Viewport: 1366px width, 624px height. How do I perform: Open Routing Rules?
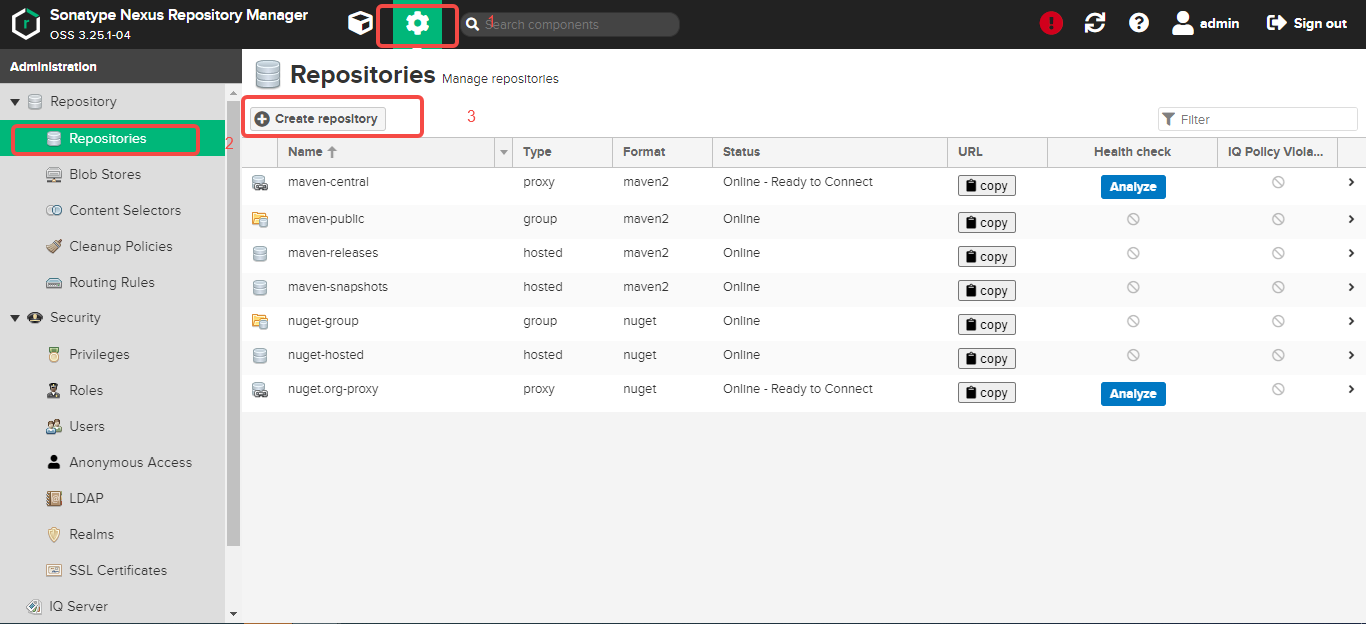coord(111,282)
